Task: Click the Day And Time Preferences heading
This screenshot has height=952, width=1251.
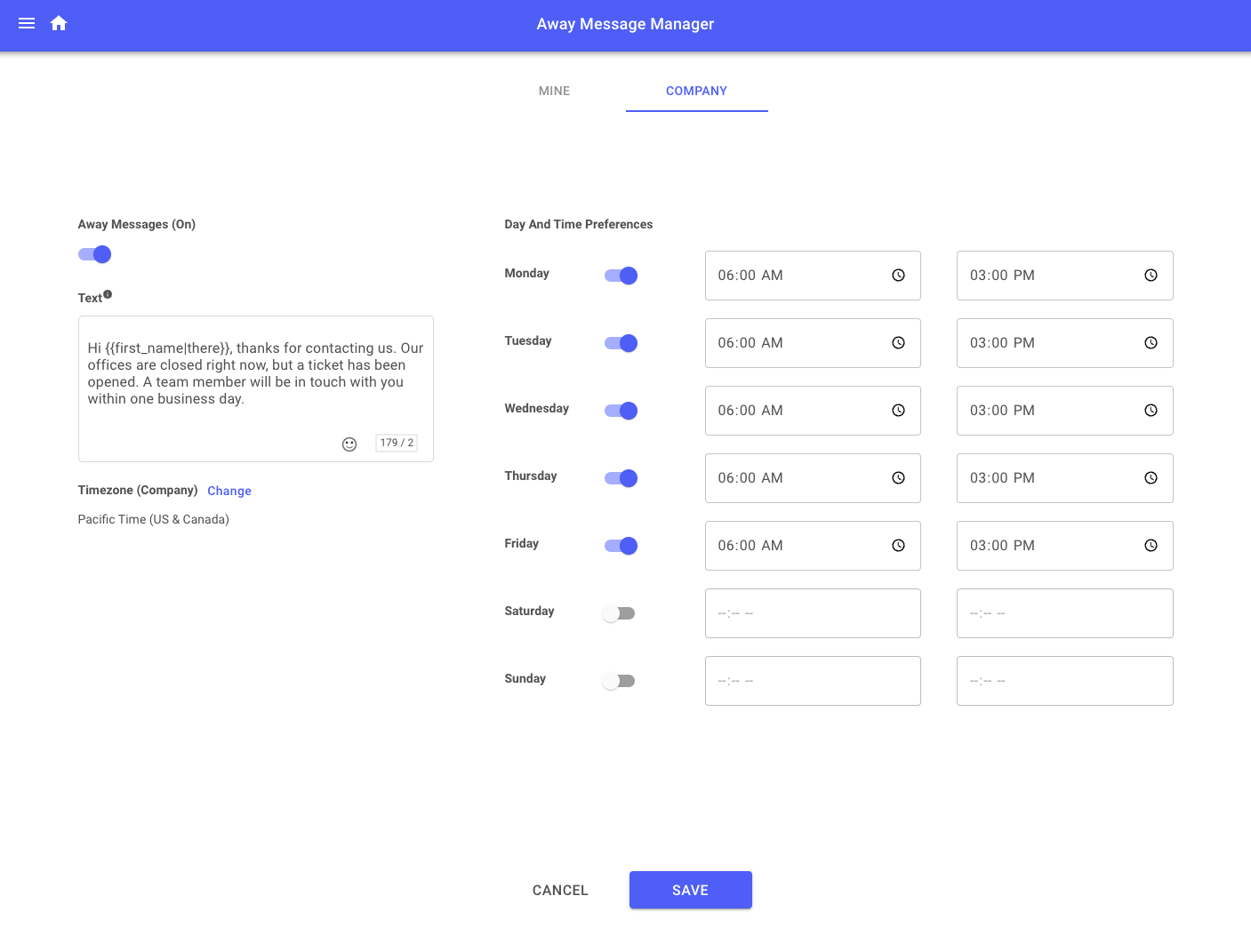Action: [579, 224]
